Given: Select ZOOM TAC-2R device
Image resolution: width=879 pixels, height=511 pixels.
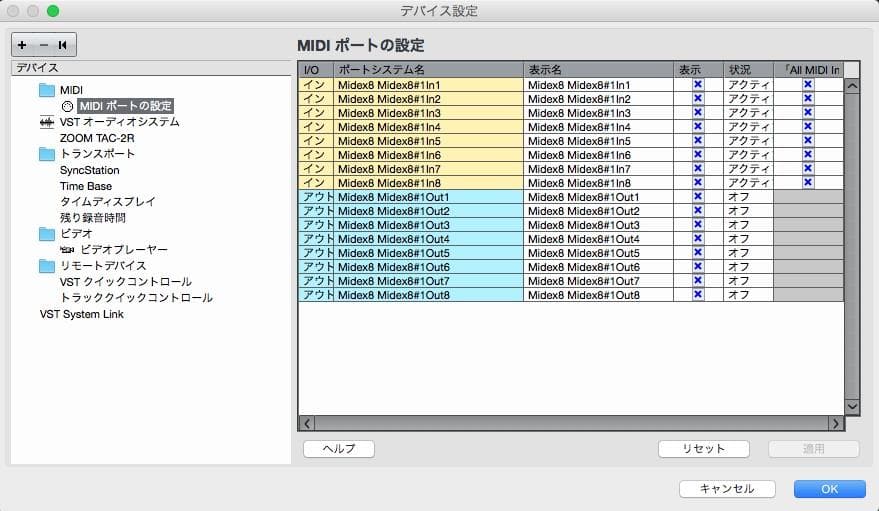Looking at the screenshot, I should (x=97, y=138).
